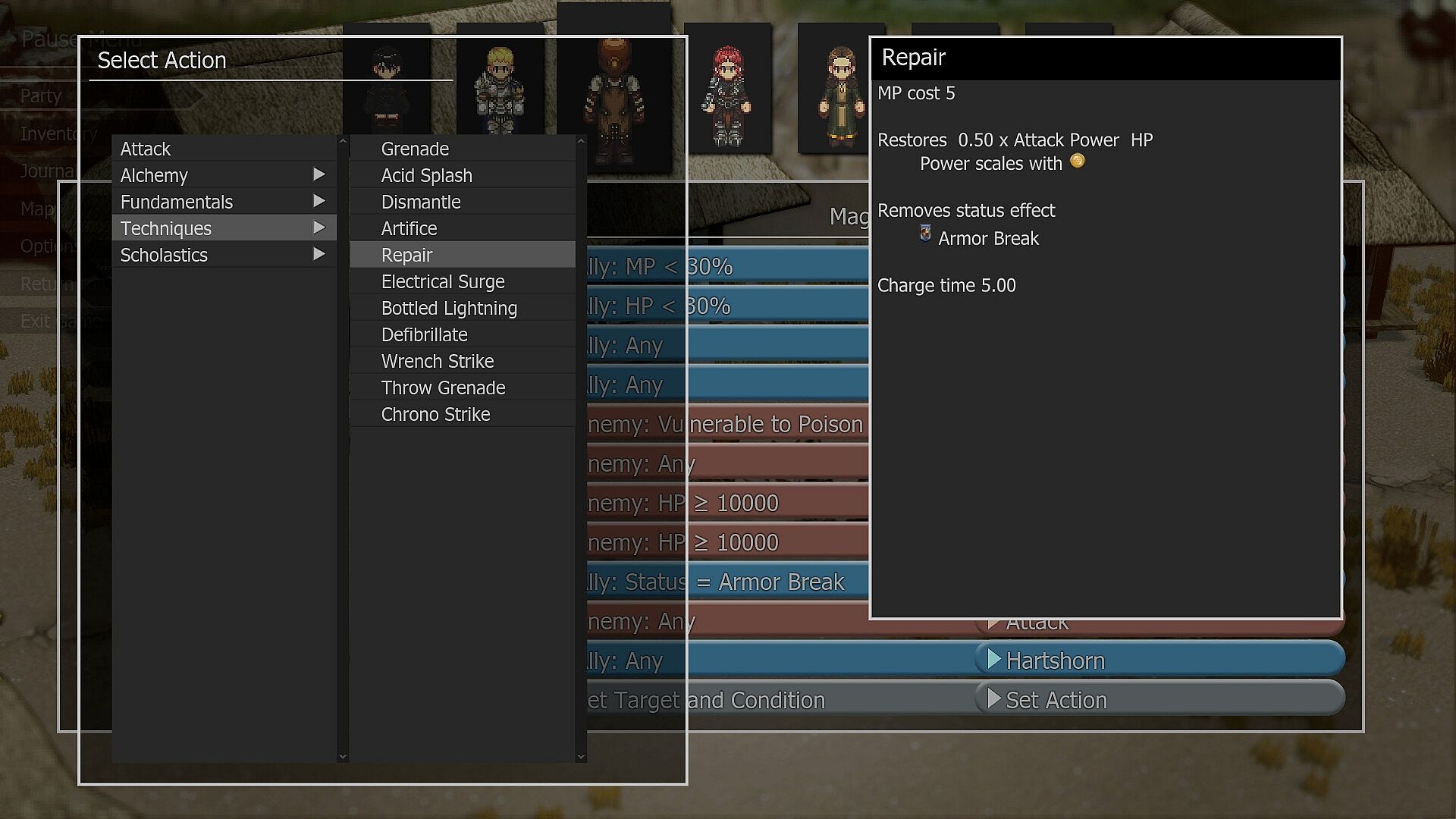Click the skill list scroll-down arrow
This screenshot has width=1456, height=819.
tap(581, 756)
